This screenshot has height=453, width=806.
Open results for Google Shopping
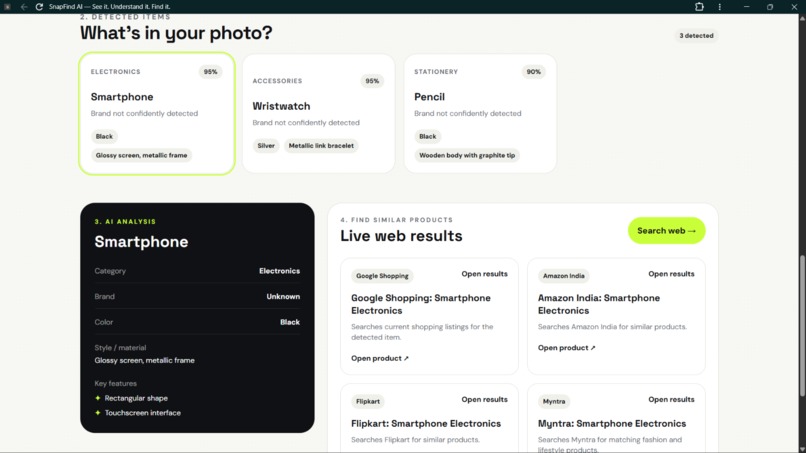tap(484, 274)
